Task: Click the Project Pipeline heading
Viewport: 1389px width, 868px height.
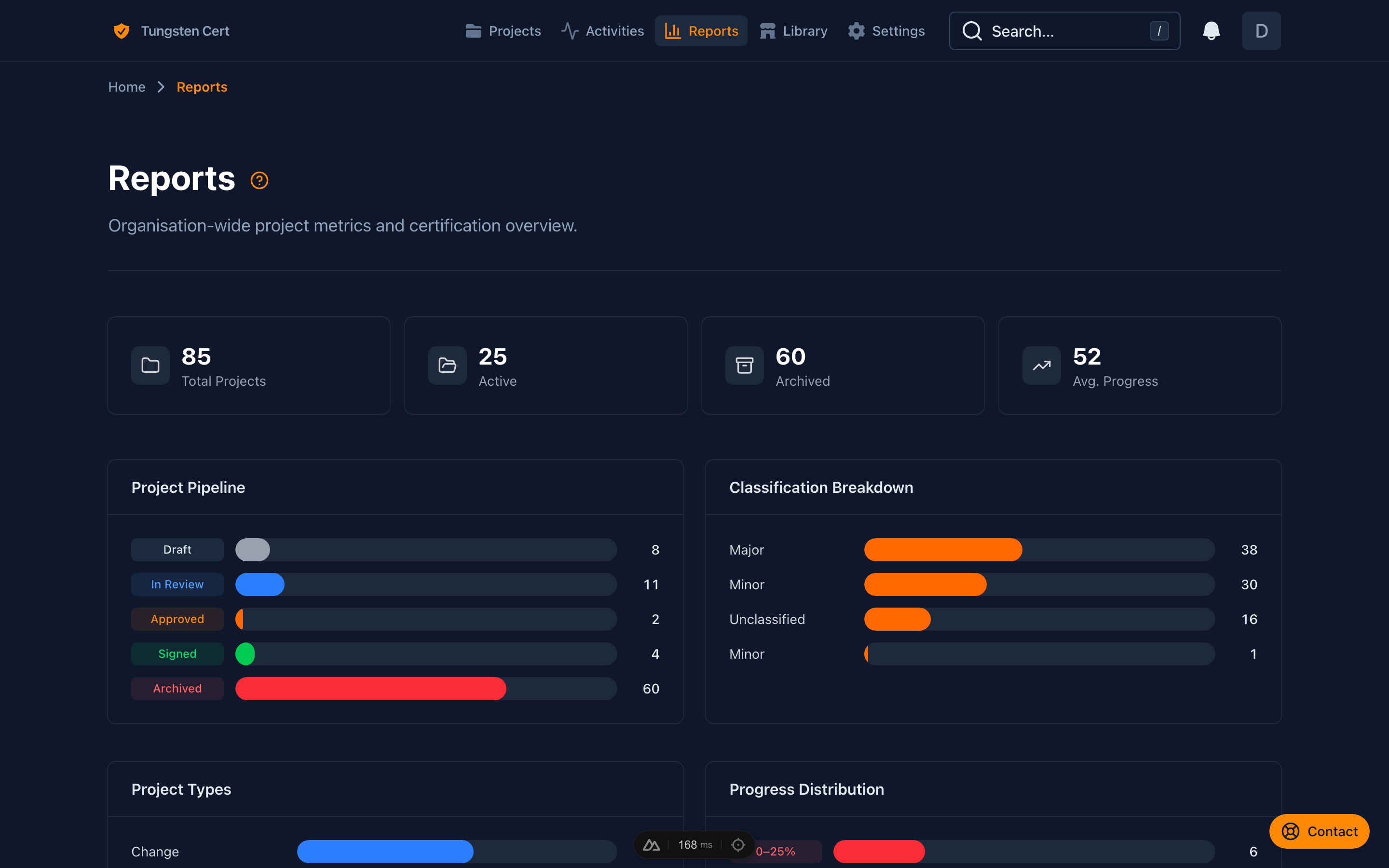Action: [x=188, y=488]
